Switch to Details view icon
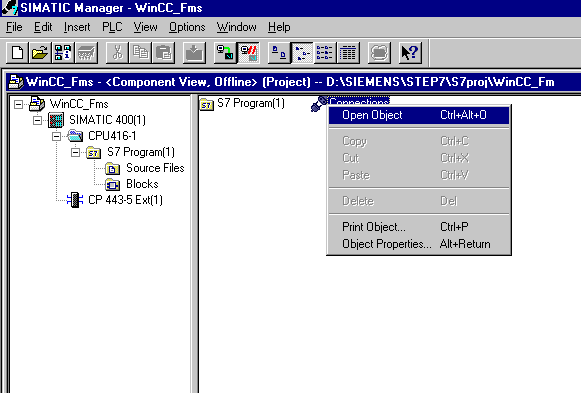The image size is (581, 393). [348, 53]
